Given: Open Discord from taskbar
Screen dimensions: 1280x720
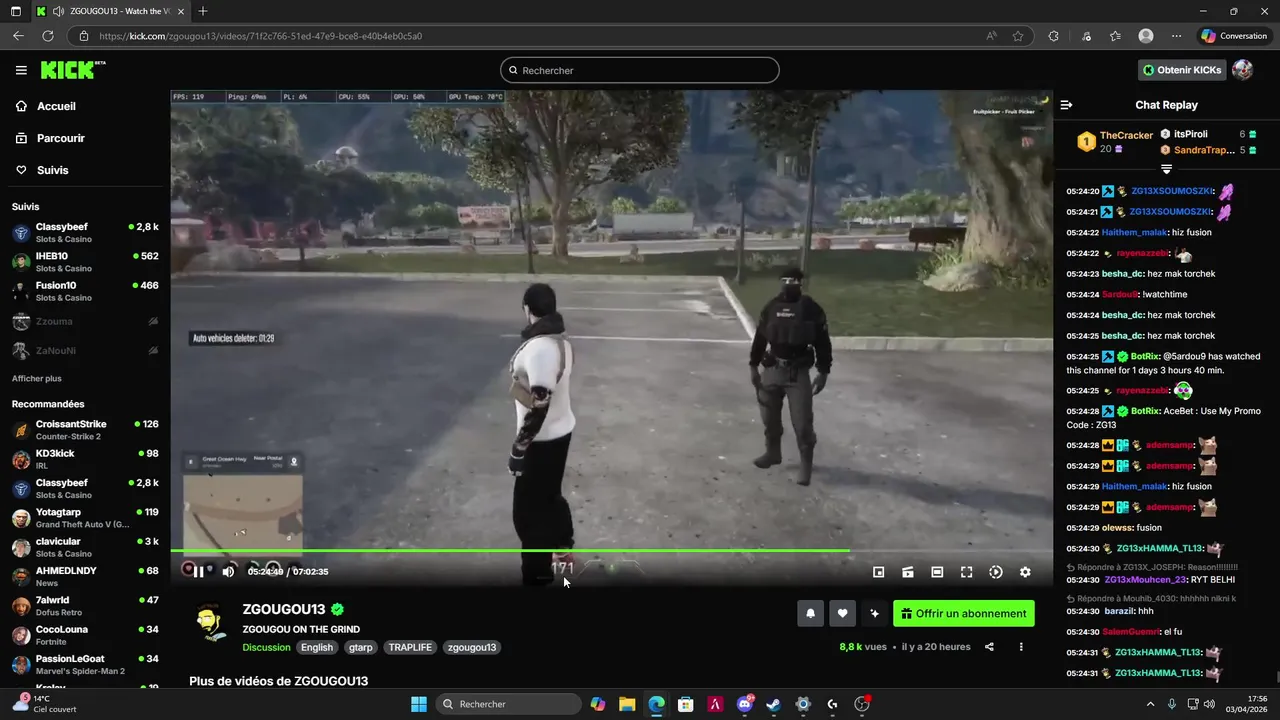Looking at the screenshot, I should point(745,704).
